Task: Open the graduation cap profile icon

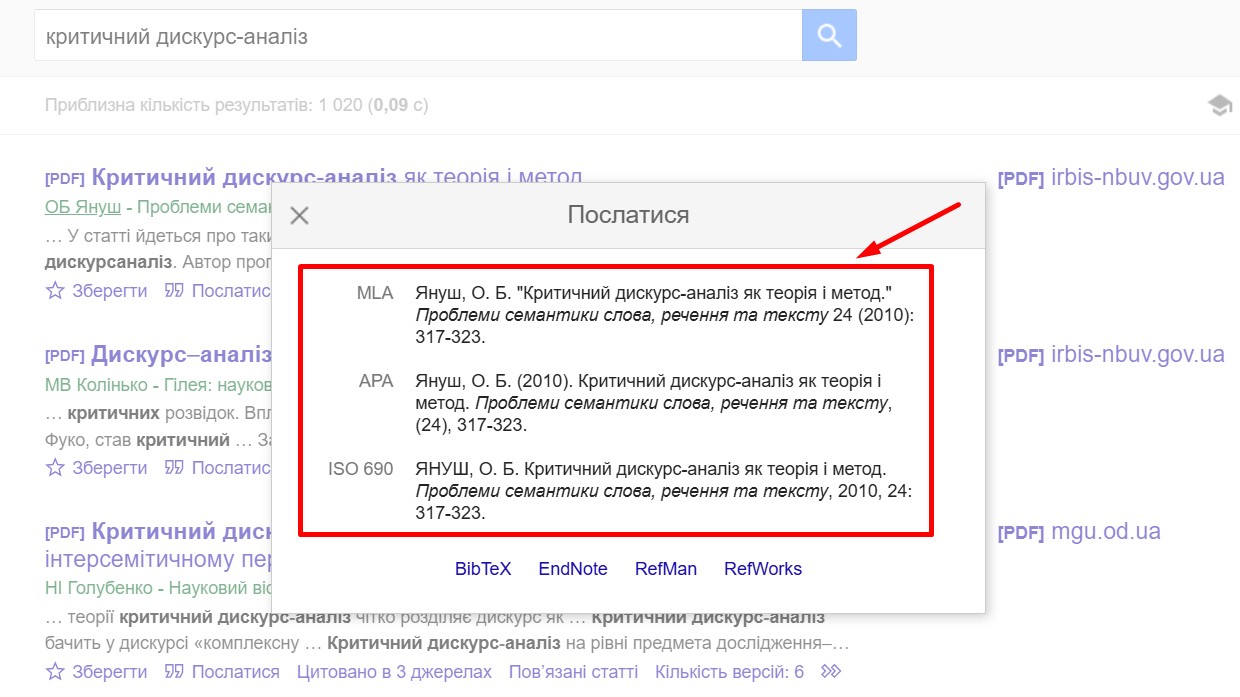Action: point(1220,105)
